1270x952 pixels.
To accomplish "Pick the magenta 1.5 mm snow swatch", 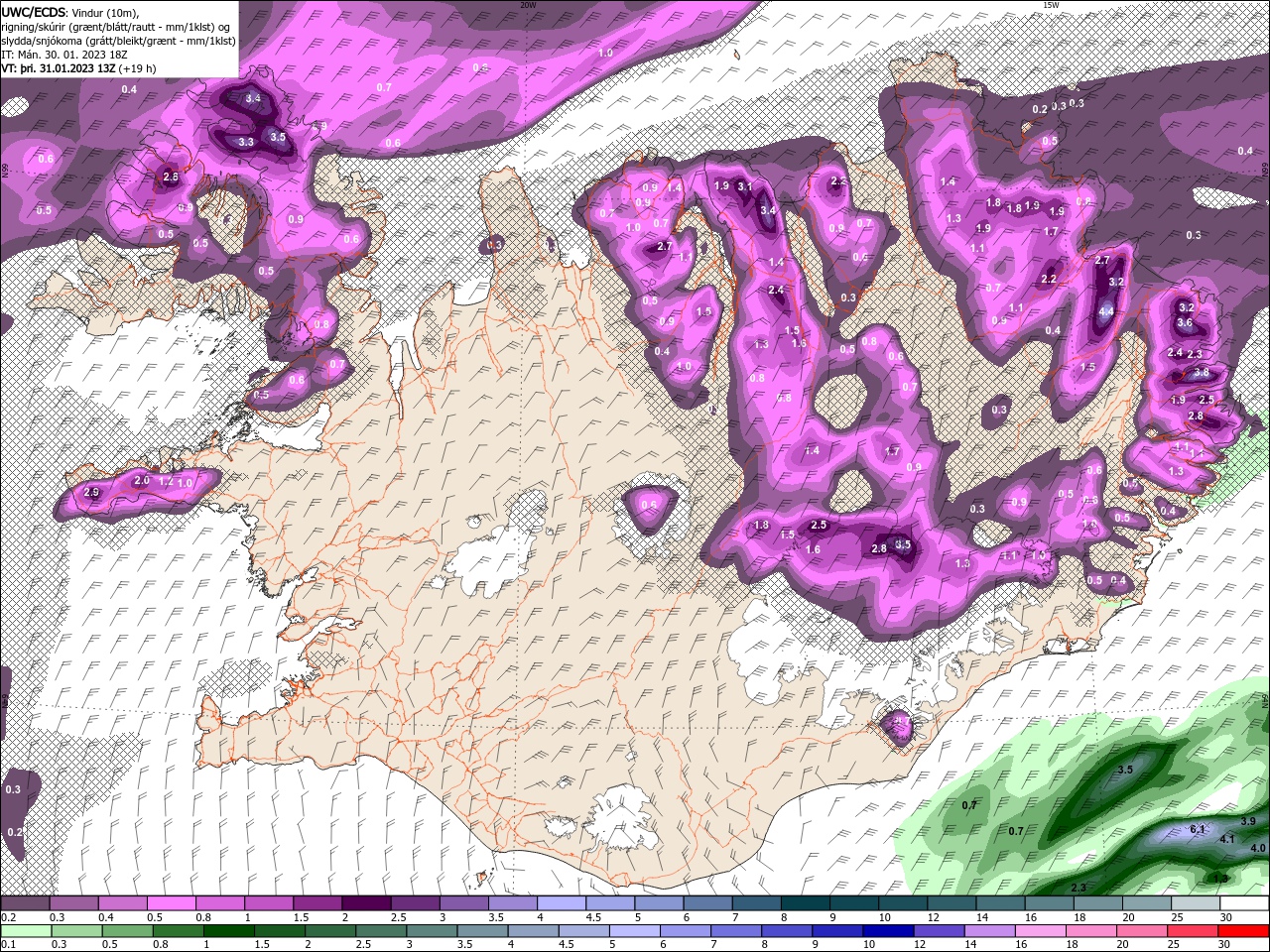I will (x=317, y=903).
